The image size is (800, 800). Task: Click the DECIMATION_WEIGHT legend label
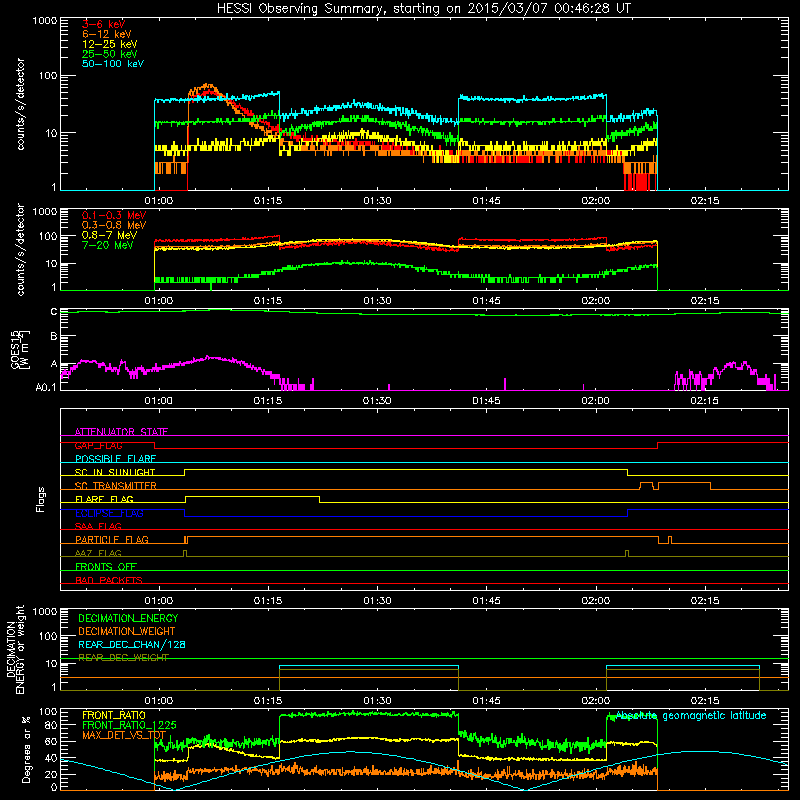click(127, 631)
